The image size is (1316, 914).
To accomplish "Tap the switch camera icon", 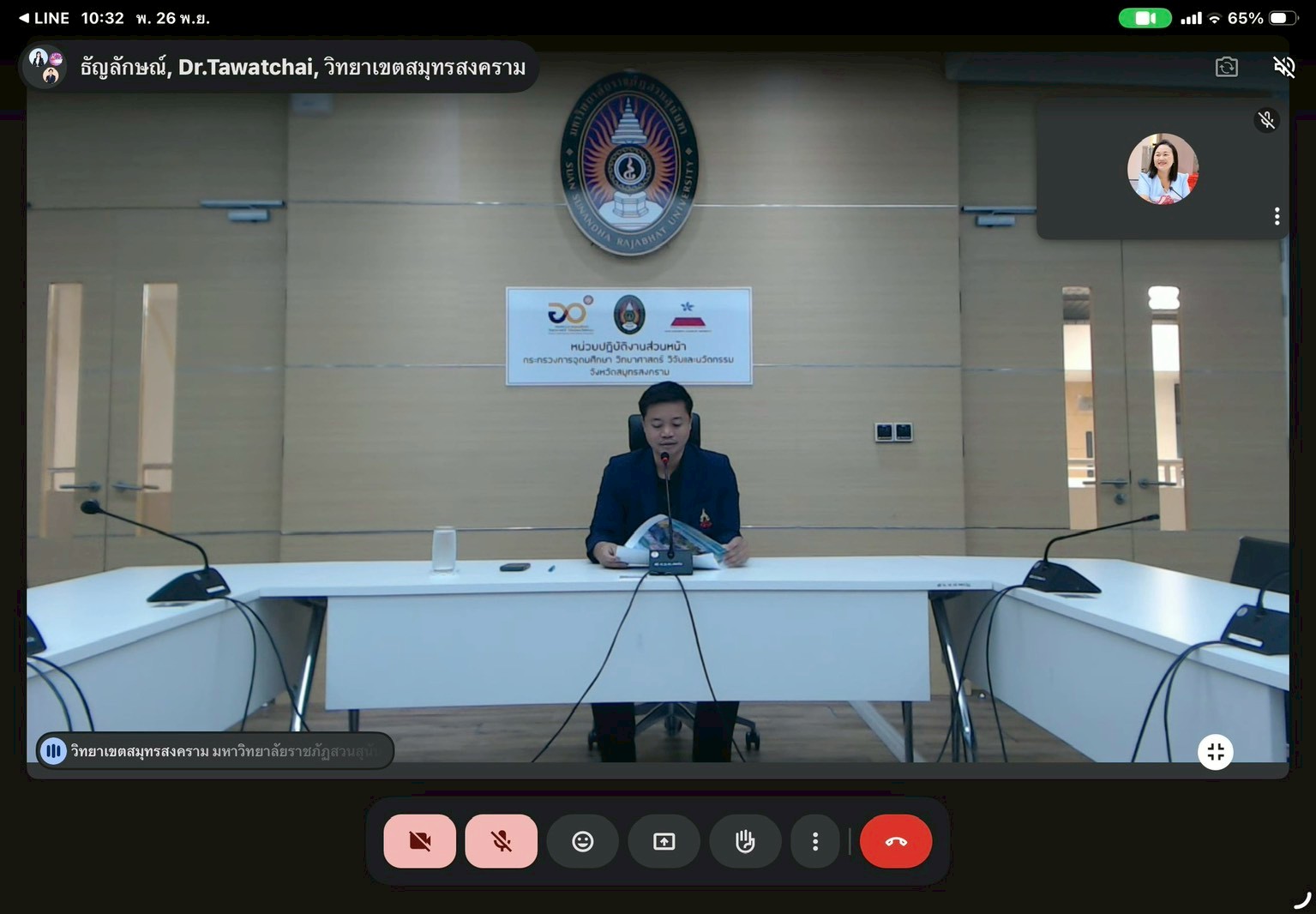I will 1226,67.
